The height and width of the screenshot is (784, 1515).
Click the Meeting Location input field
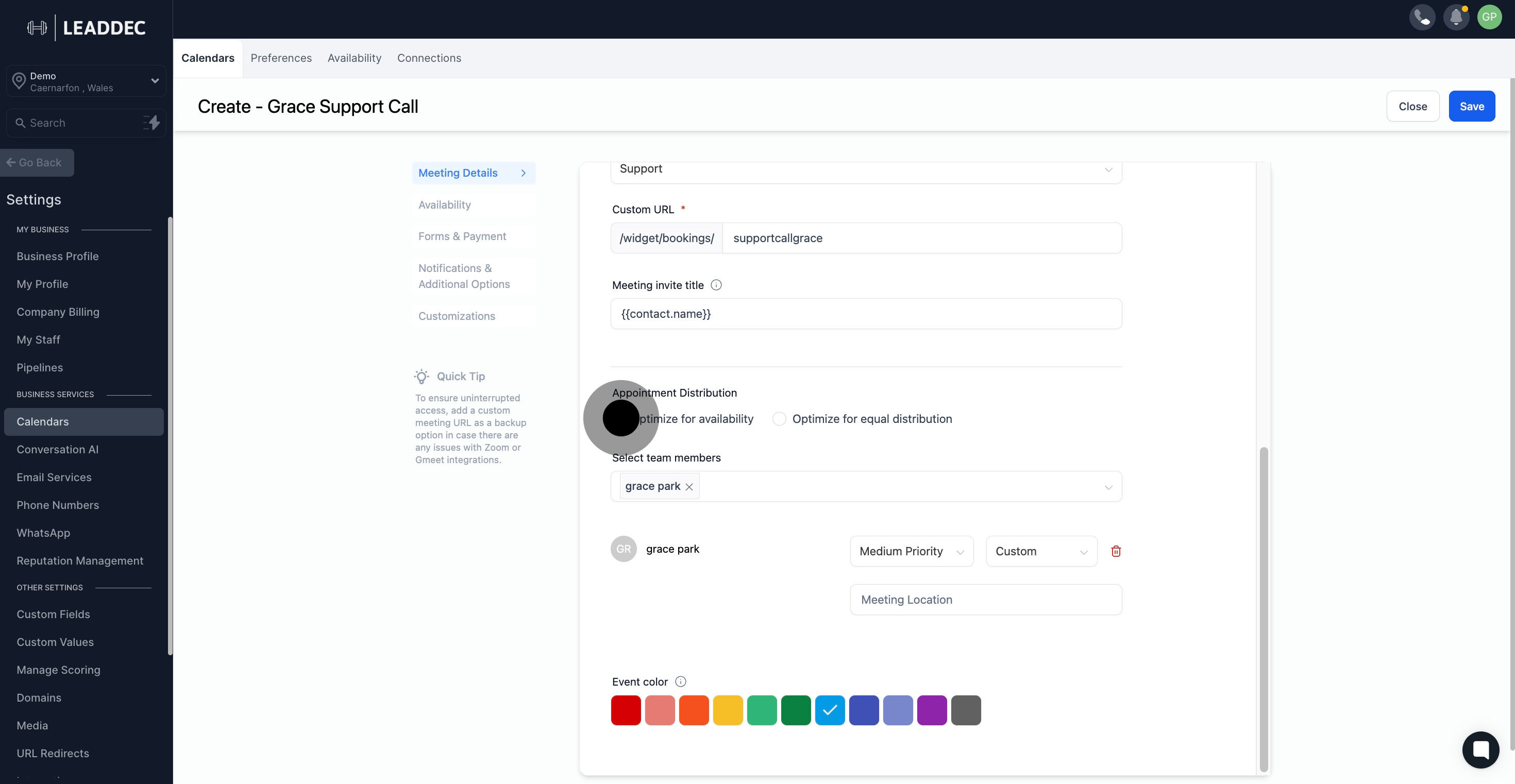coord(986,600)
